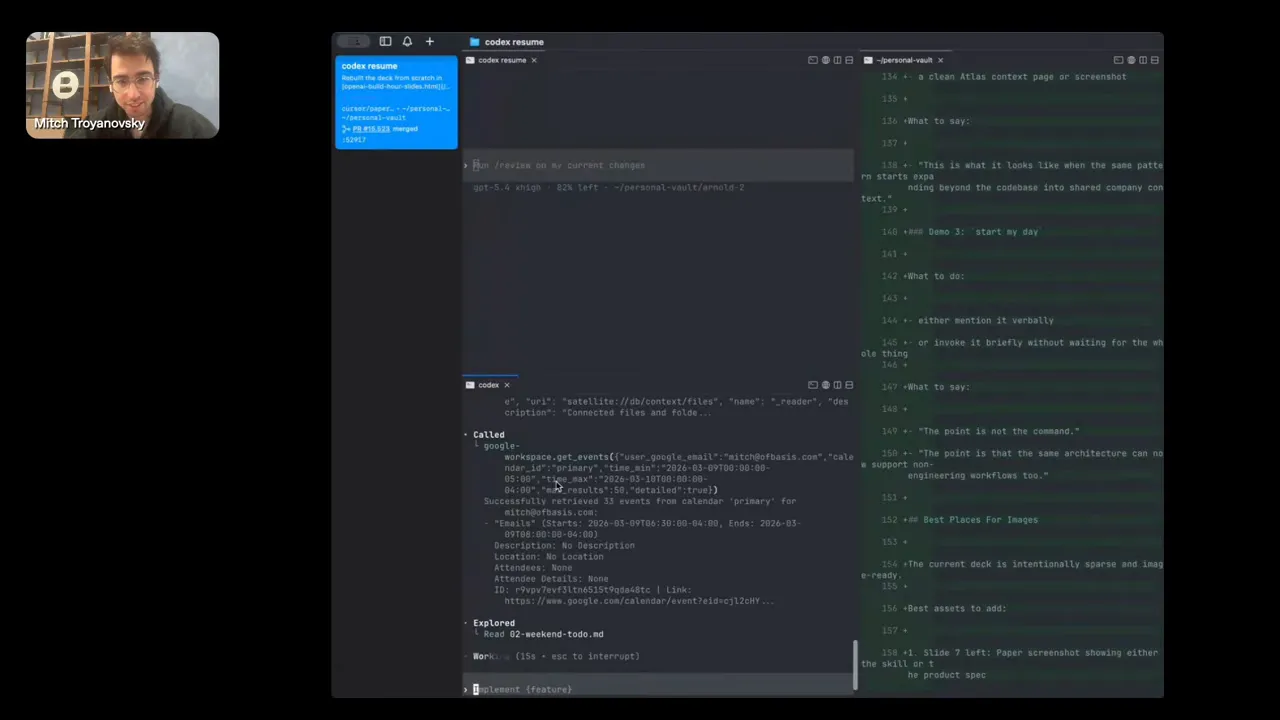Click the lower codex pane scrollbar
Image resolution: width=1280 pixels, height=720 pixels.
click(855, 665)
